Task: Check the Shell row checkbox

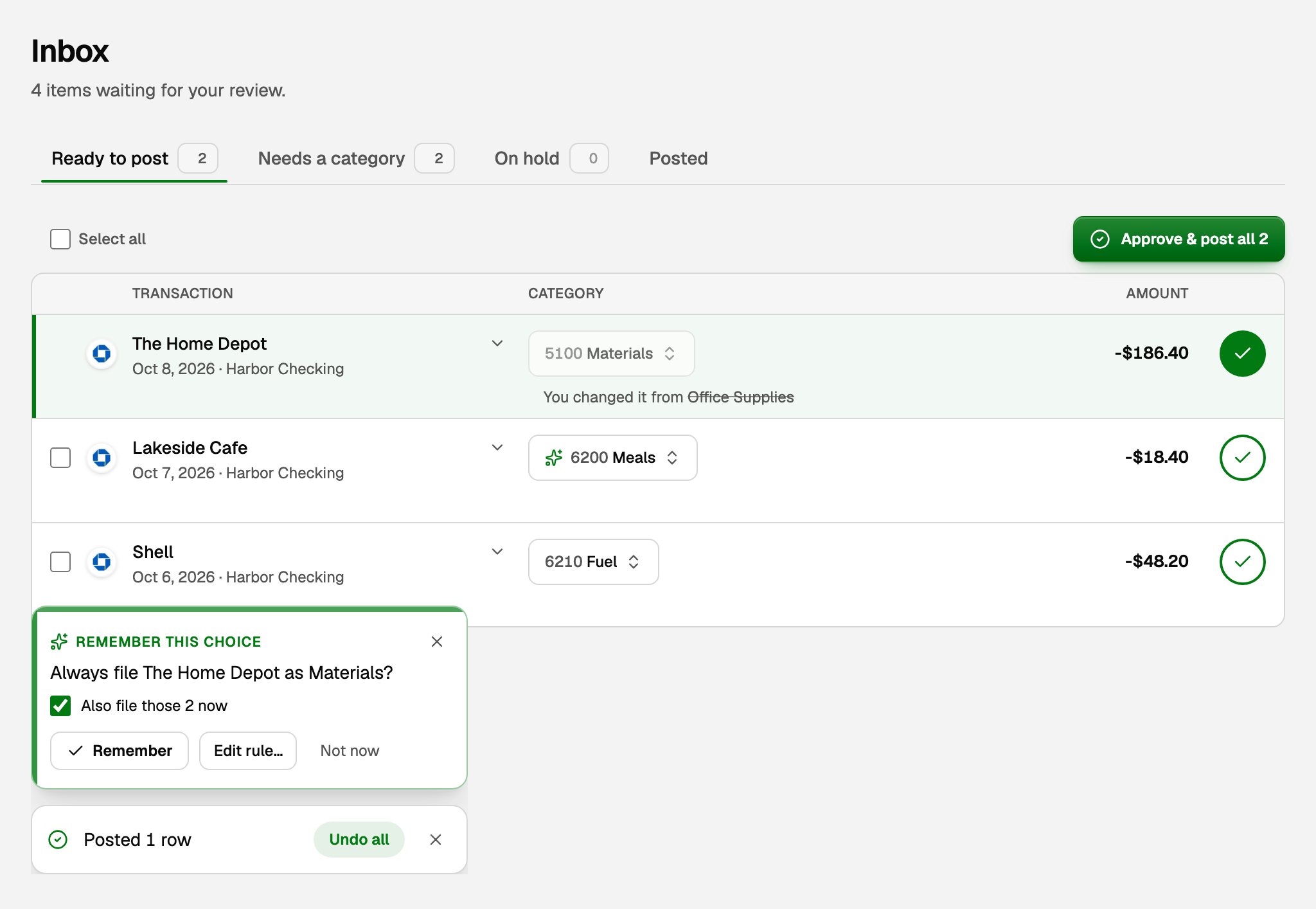Action: coord(60,562)
